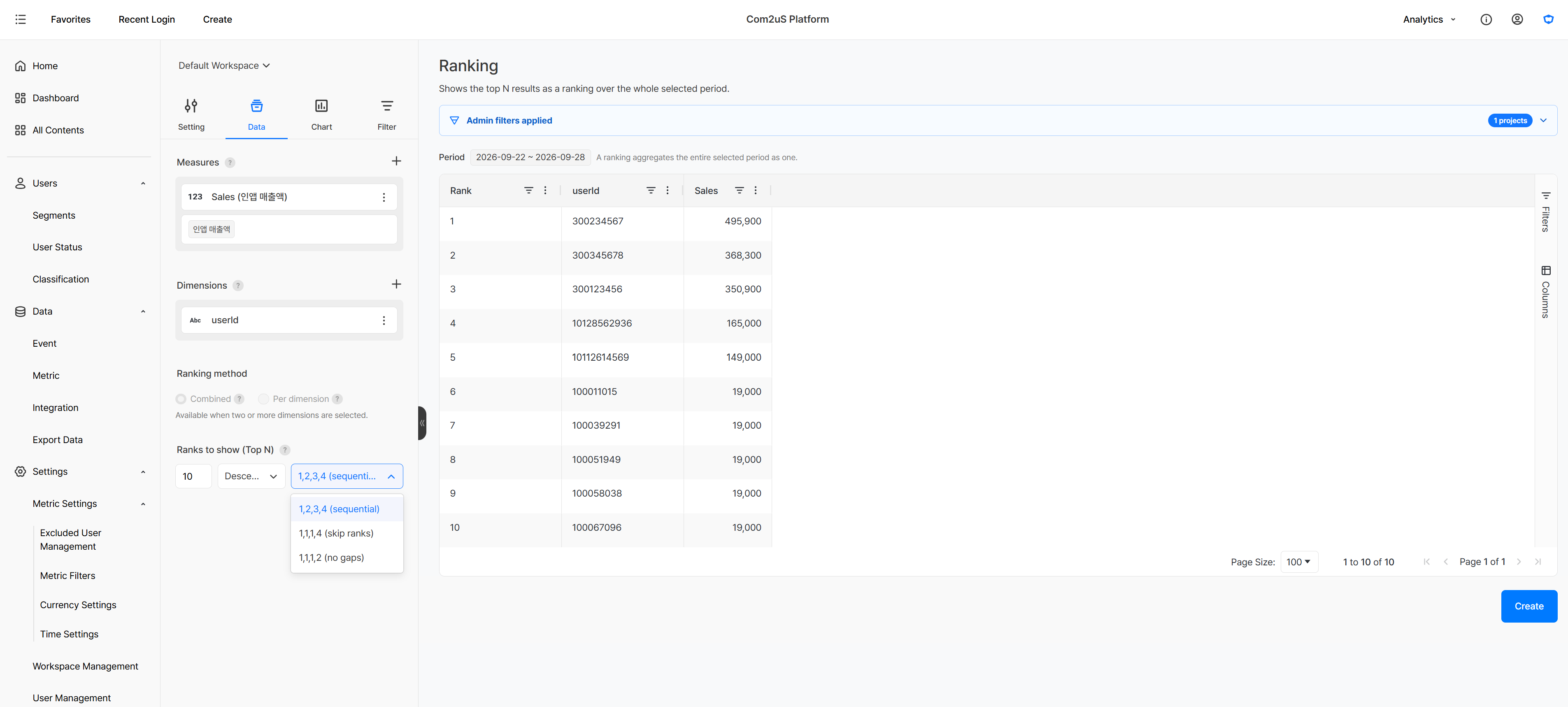Click the Rank column filter icon
Image resolution: width=1568 pixels, height=707 pixels.
click(x=528, y=191)
